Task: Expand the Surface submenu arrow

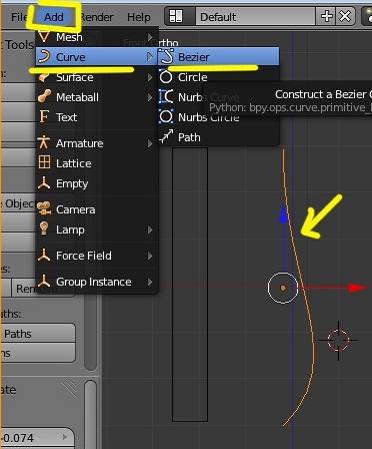Action: click(150, 77)
